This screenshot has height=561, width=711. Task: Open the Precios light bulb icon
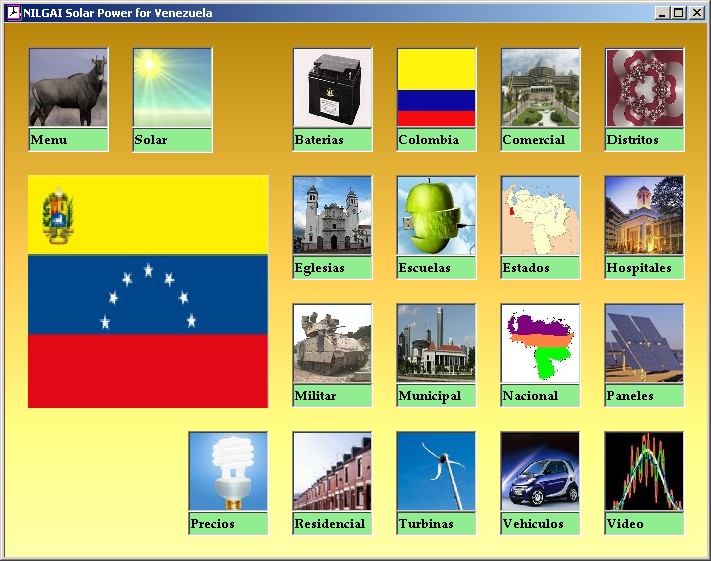point(228,471)
